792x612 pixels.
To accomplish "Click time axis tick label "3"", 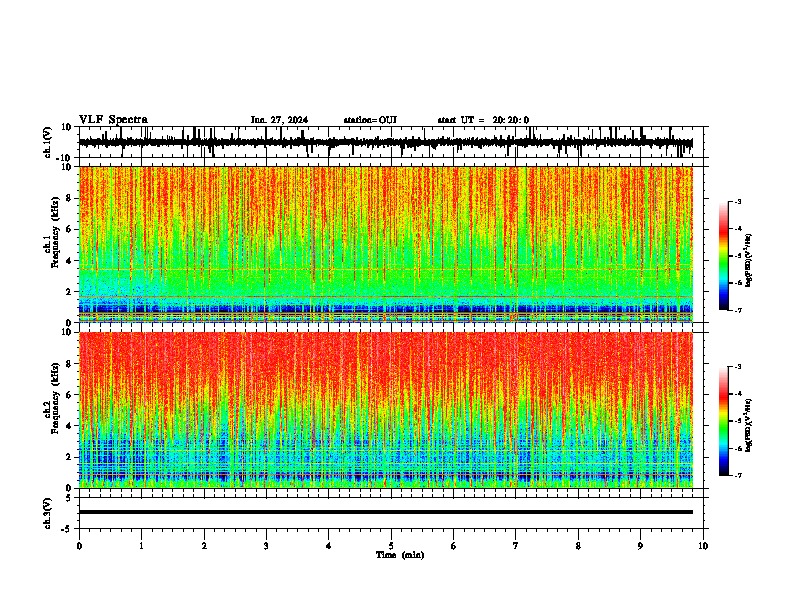I will click(266, 546).
